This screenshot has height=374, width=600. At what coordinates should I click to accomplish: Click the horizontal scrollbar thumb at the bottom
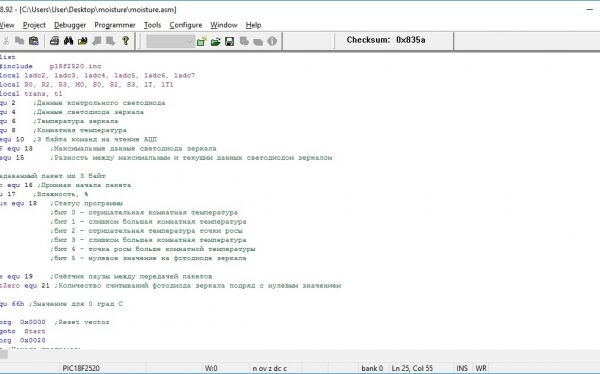[4, 355]
